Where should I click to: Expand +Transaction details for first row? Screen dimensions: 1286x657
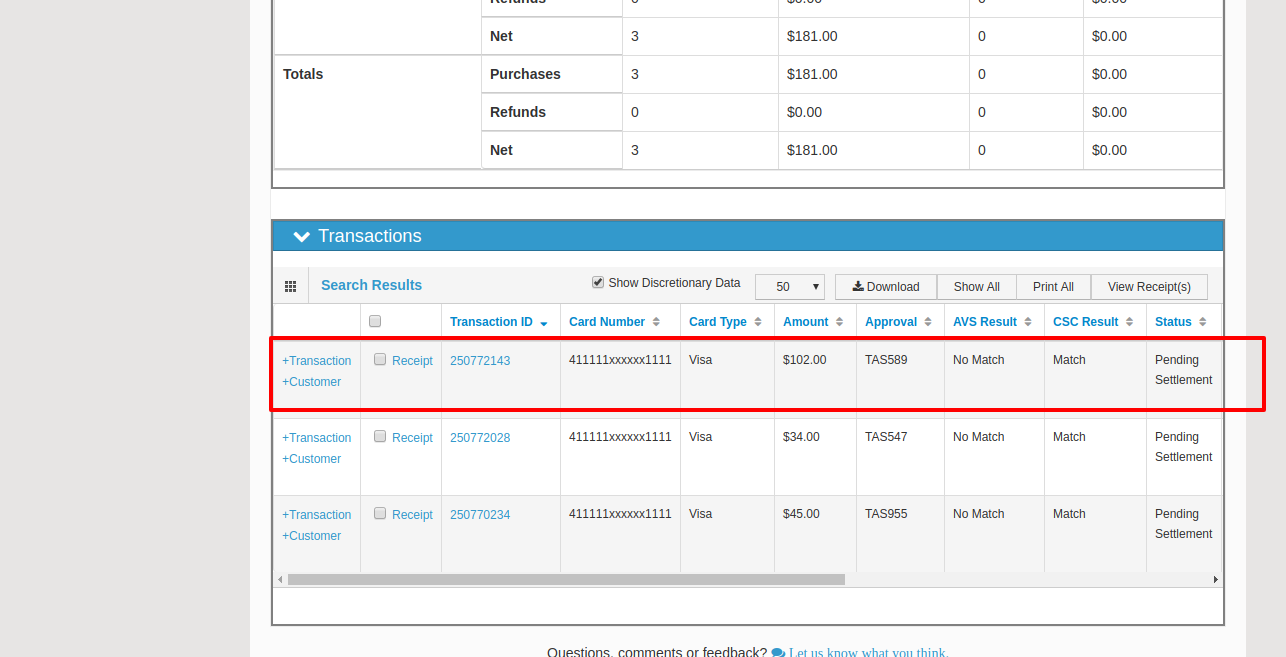pyautogui.click(x=317, y=361)
